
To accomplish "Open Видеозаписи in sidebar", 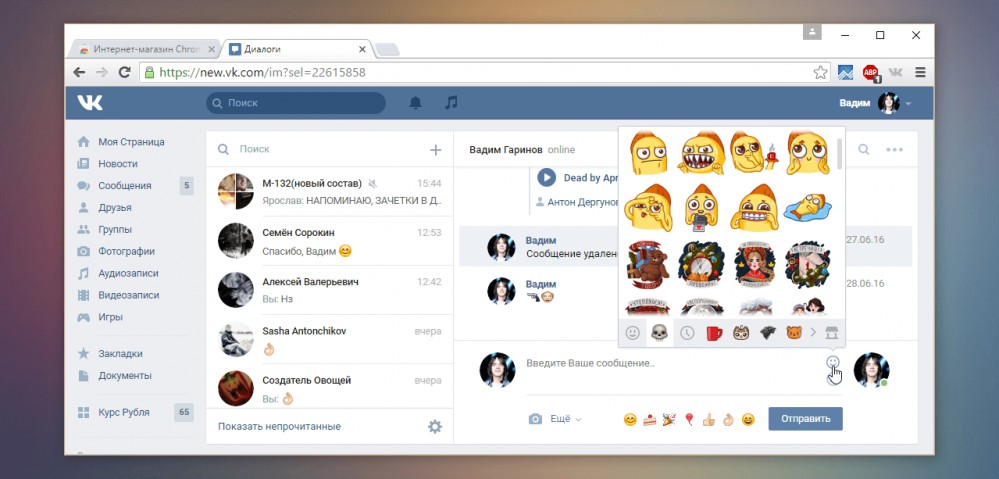I will point(129,296).
